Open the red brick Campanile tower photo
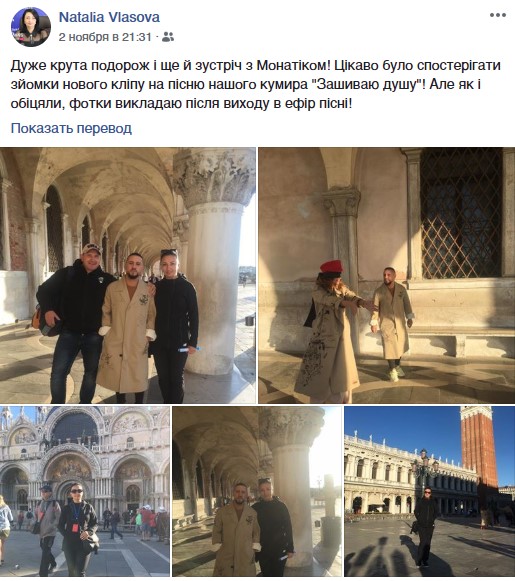 tap(430, 491)
